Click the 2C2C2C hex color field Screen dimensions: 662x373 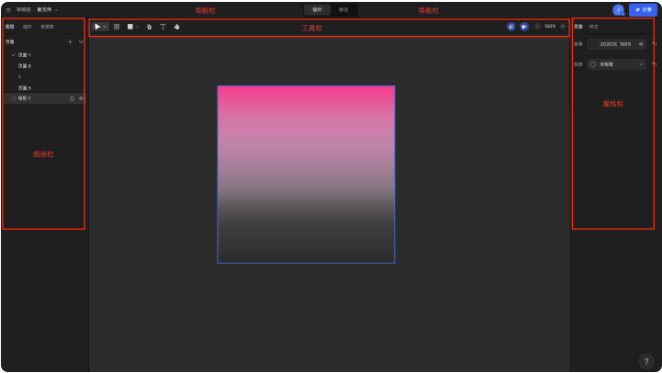608,44
